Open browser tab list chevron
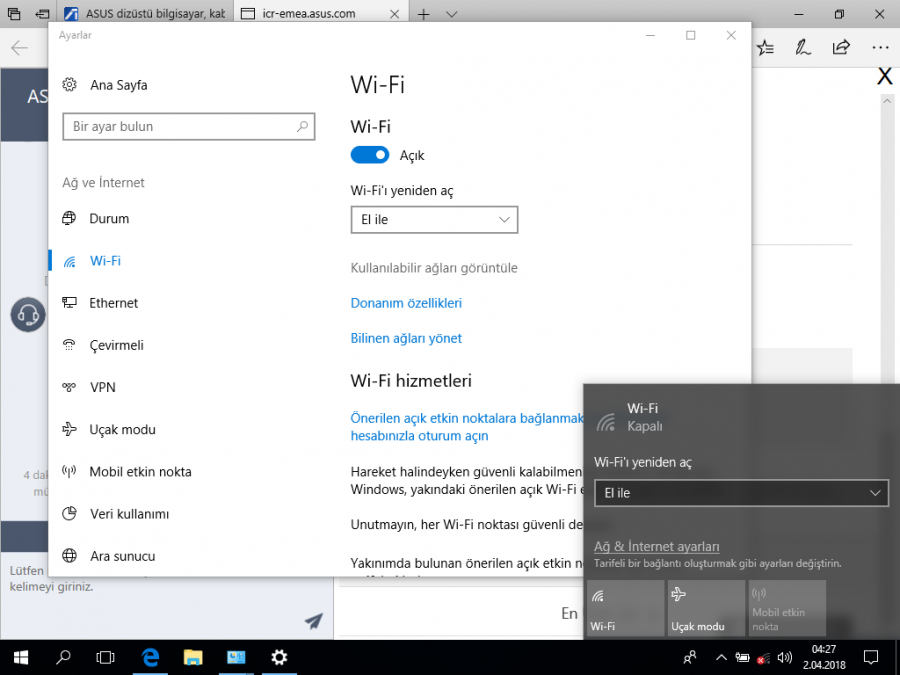The height and width of the screenshot is (675, 900). (x=451, y=14)
